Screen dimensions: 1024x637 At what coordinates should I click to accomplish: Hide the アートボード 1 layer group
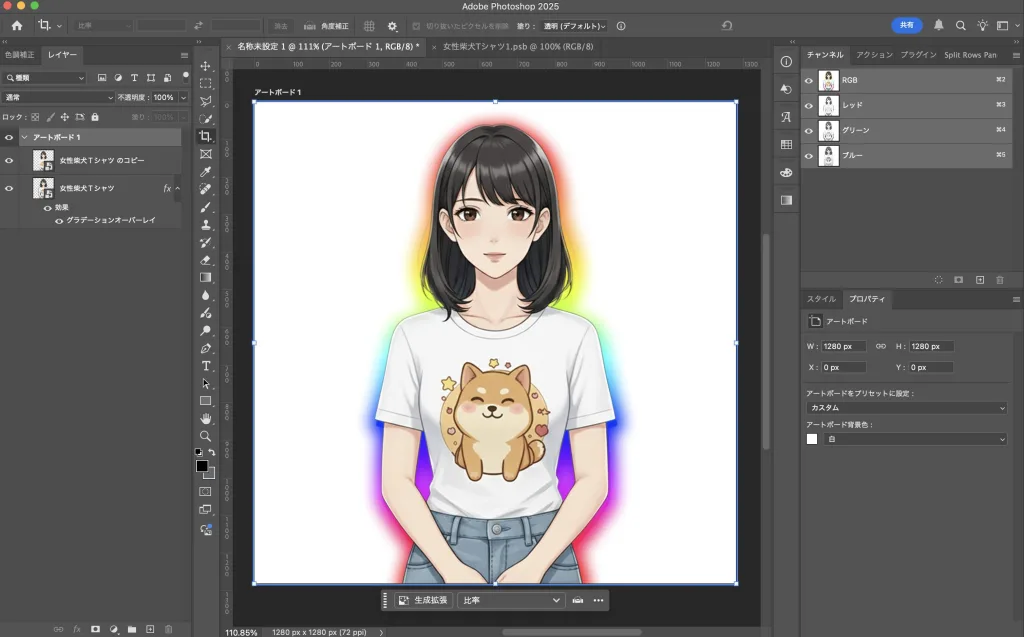coord(9,137)
